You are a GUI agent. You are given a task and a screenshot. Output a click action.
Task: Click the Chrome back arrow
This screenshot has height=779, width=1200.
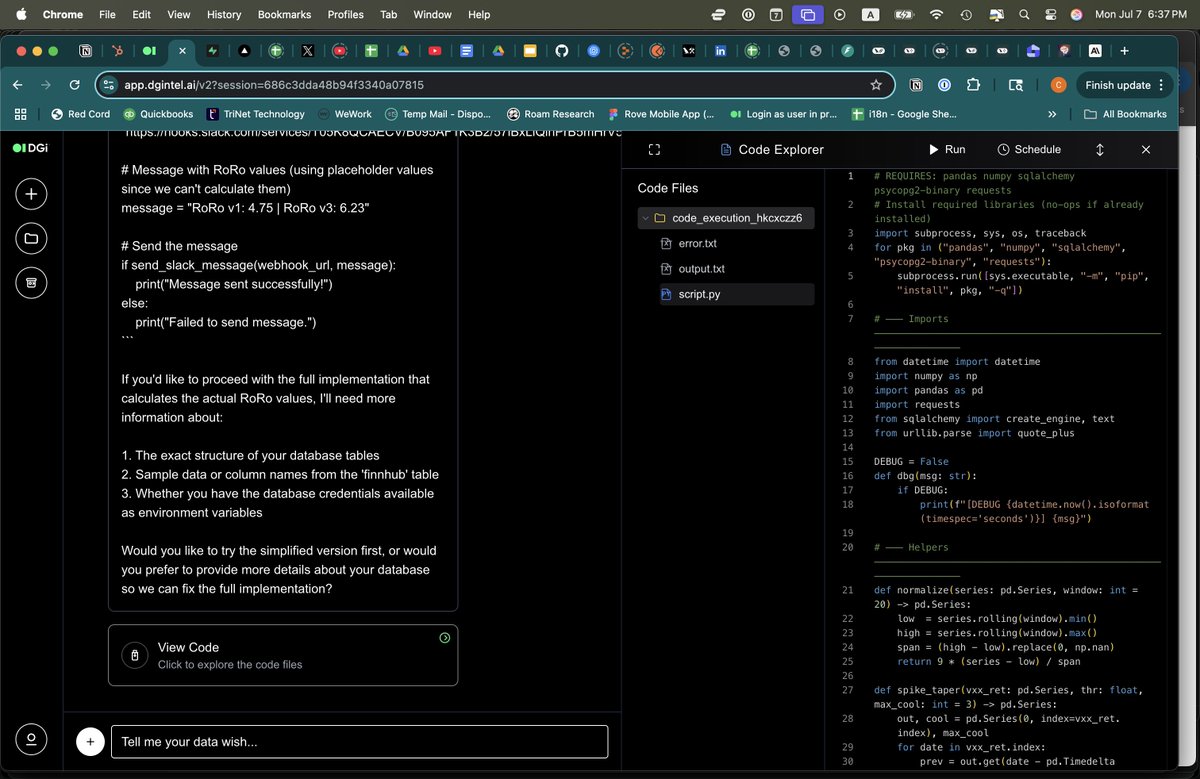click(19, 85)
